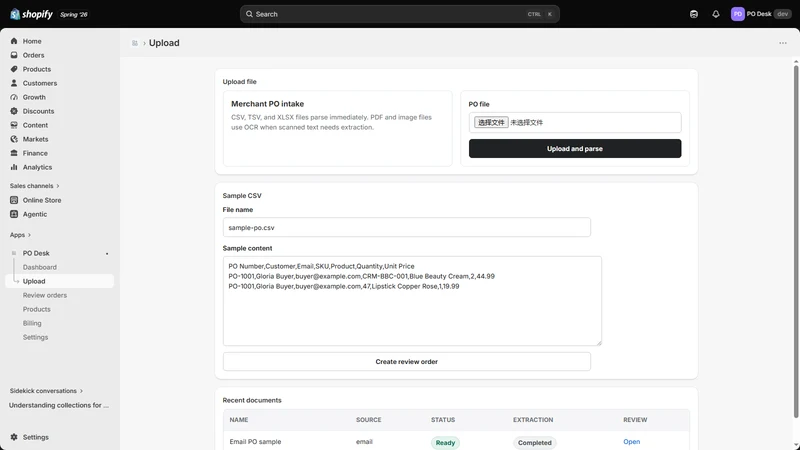Expand the Apps section
The height and width of the screenshot is (450, 800).
[20, 235]
